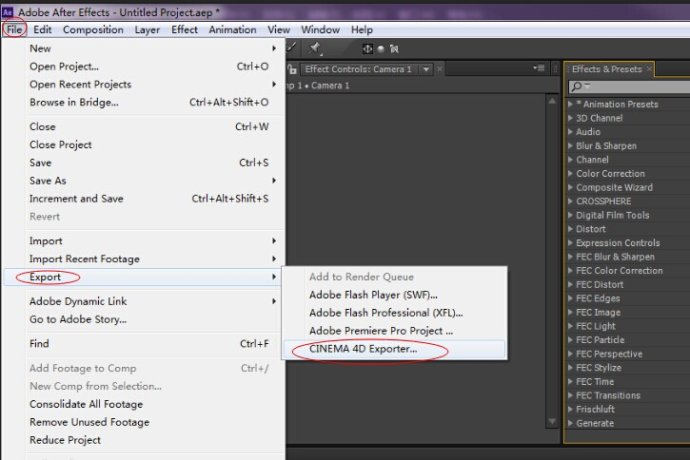Expand the Import submenu
The image size is (690, 460).
[143, 241]
